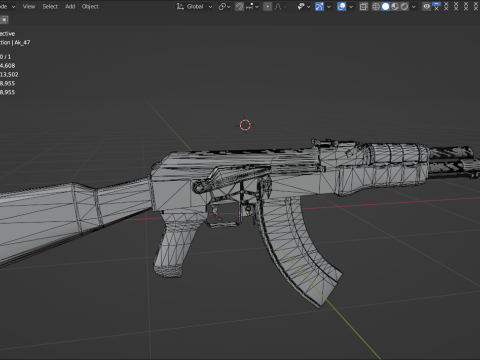The image size is (480, 360).
Task: Click the 13,502 statistics value
Action: pos(9,74)
